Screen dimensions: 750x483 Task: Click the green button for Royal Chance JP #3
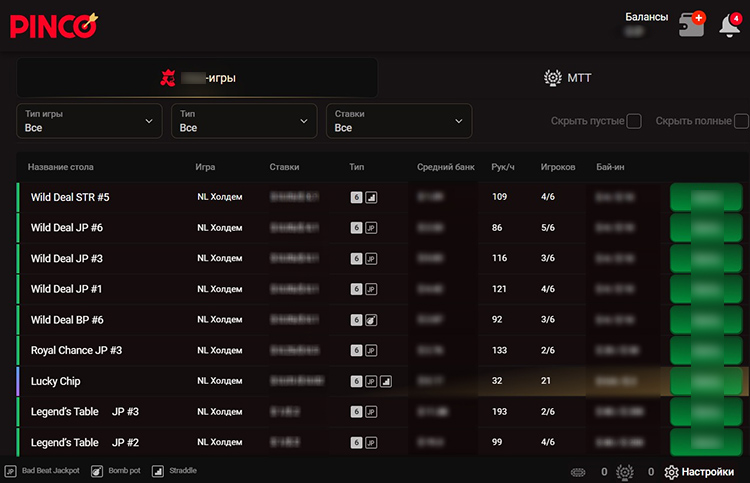pyautogui.click(x=709, y=351)
